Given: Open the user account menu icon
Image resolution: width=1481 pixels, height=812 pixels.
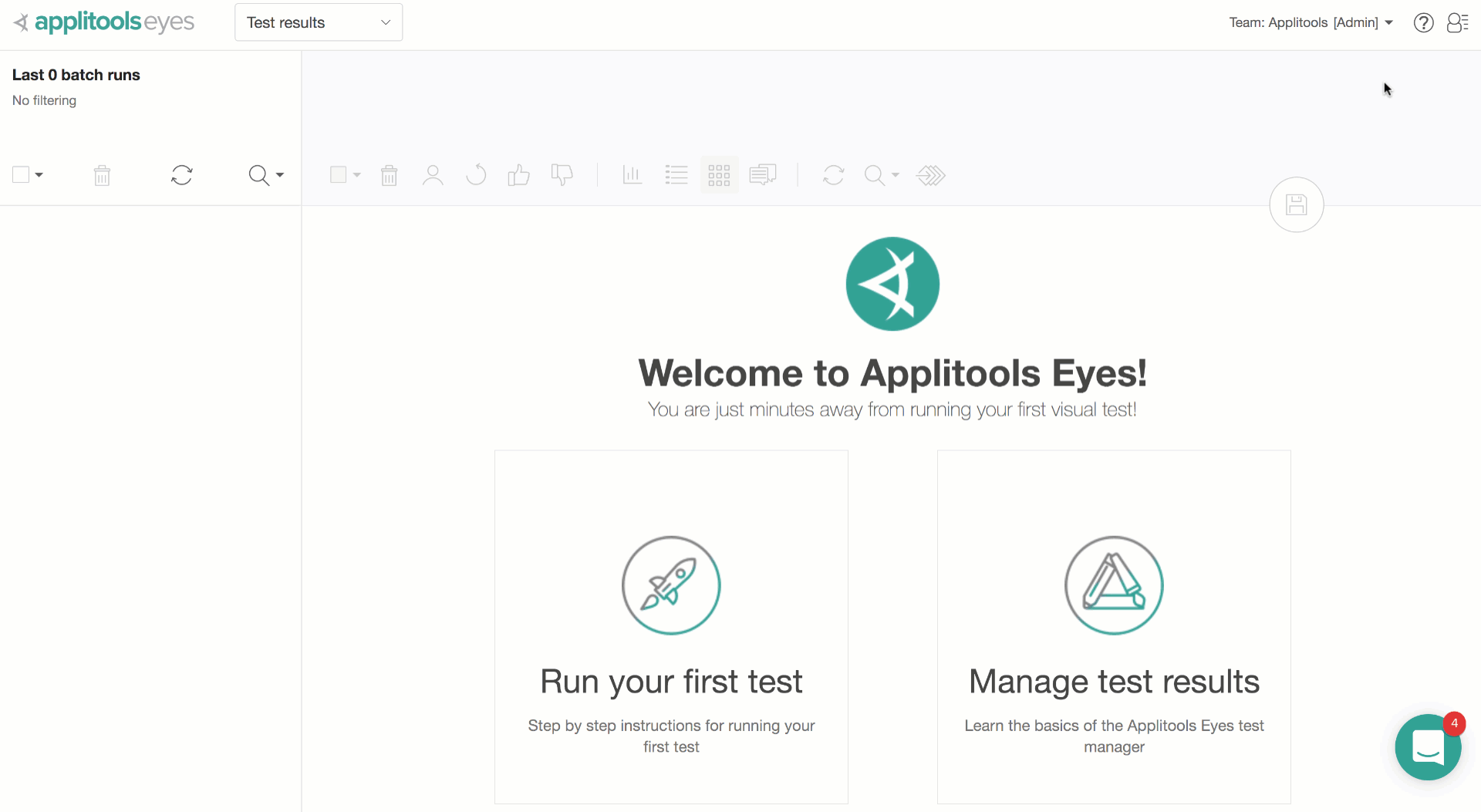Looking at the screenshot, I should coord(1457,23).
